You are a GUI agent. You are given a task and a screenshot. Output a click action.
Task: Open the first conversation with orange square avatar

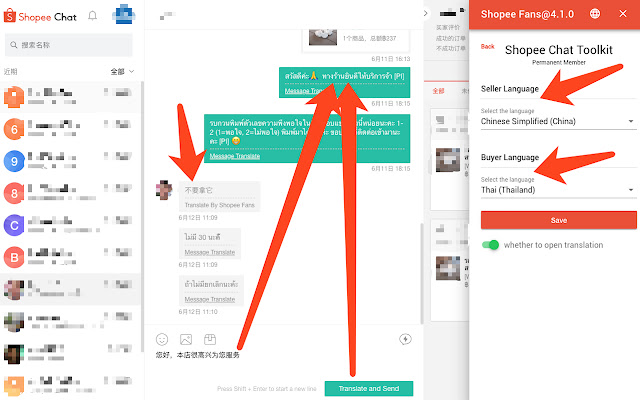pyautogui.click(x=70, y=97)
